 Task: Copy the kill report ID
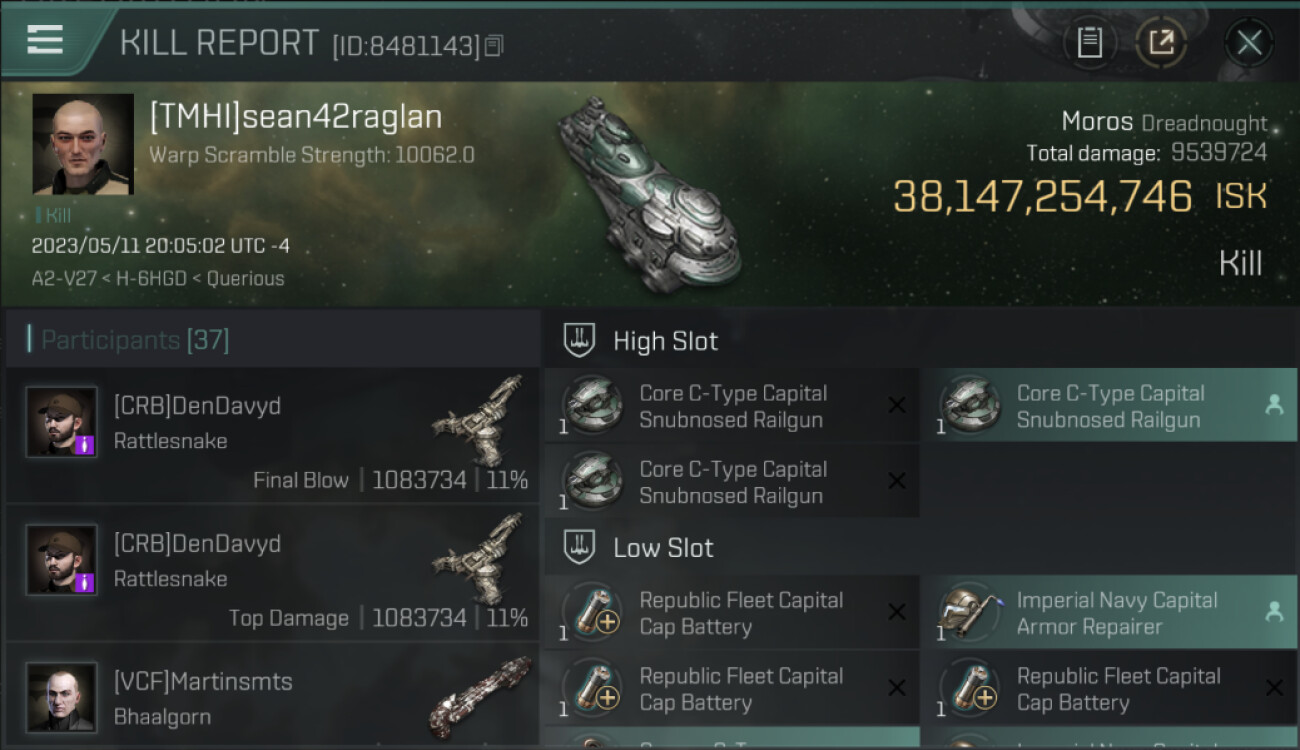[x=494, y=46]
